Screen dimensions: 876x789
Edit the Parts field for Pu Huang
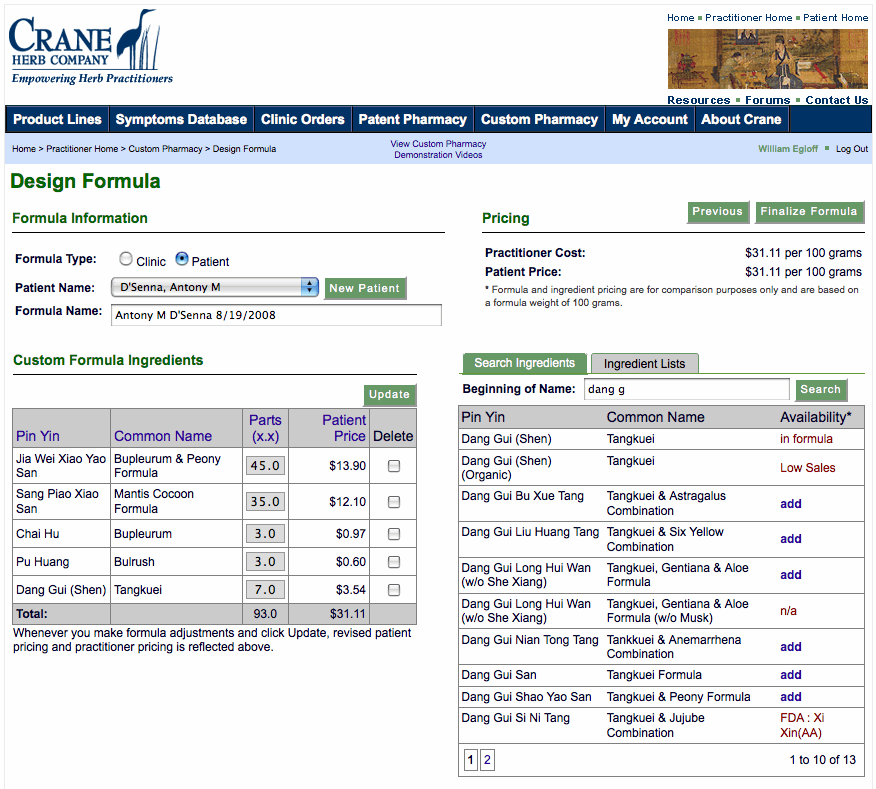265,562
